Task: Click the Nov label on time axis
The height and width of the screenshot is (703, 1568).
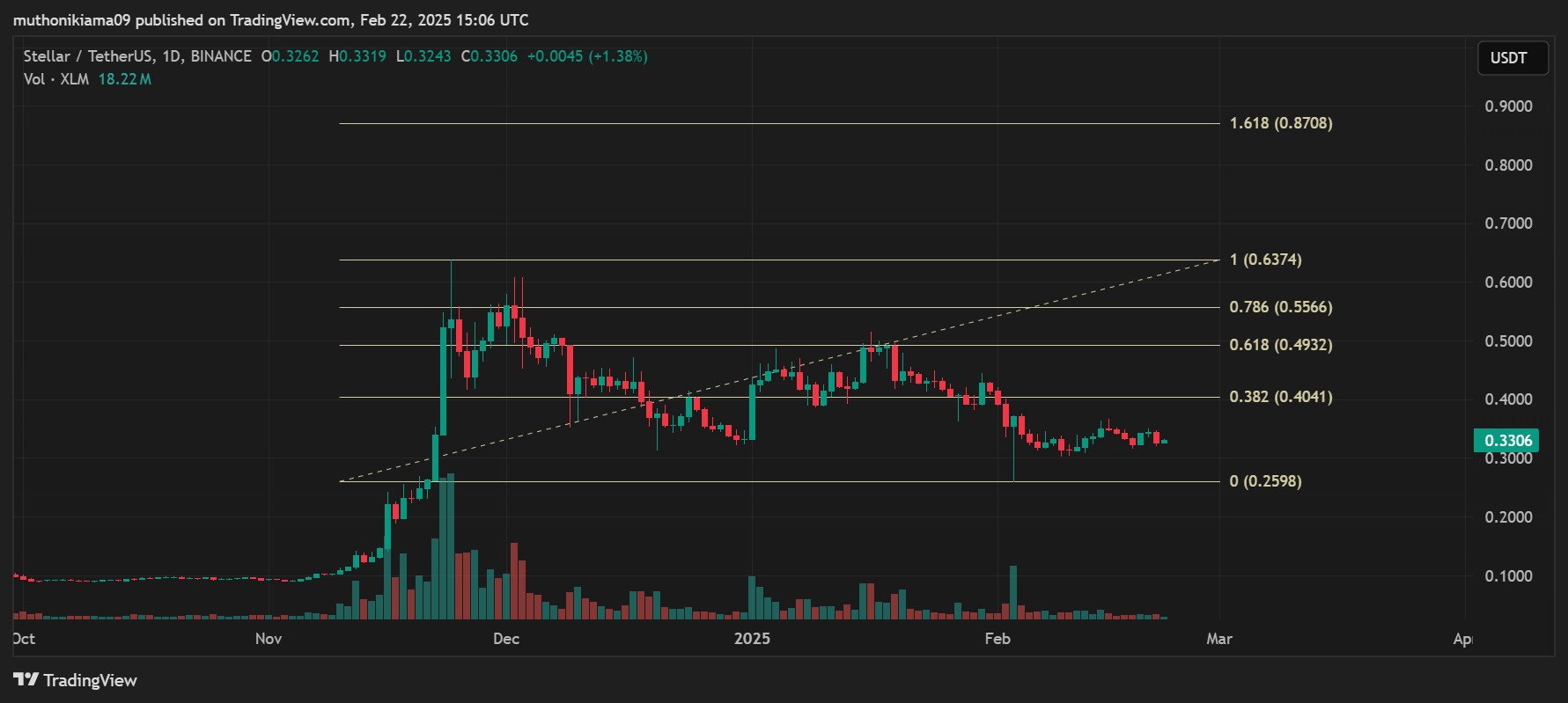Action: (x=269, y=639)
